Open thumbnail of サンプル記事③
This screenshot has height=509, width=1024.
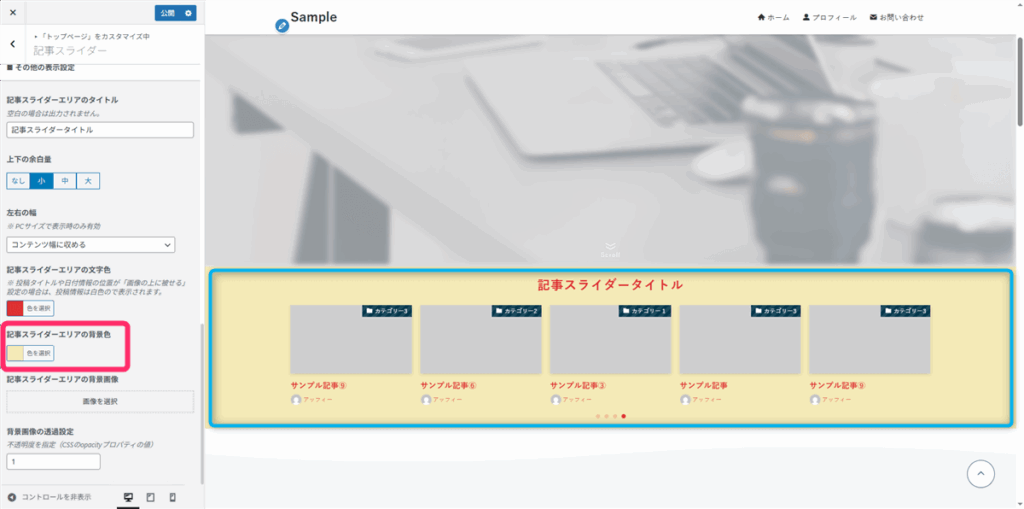611,339
